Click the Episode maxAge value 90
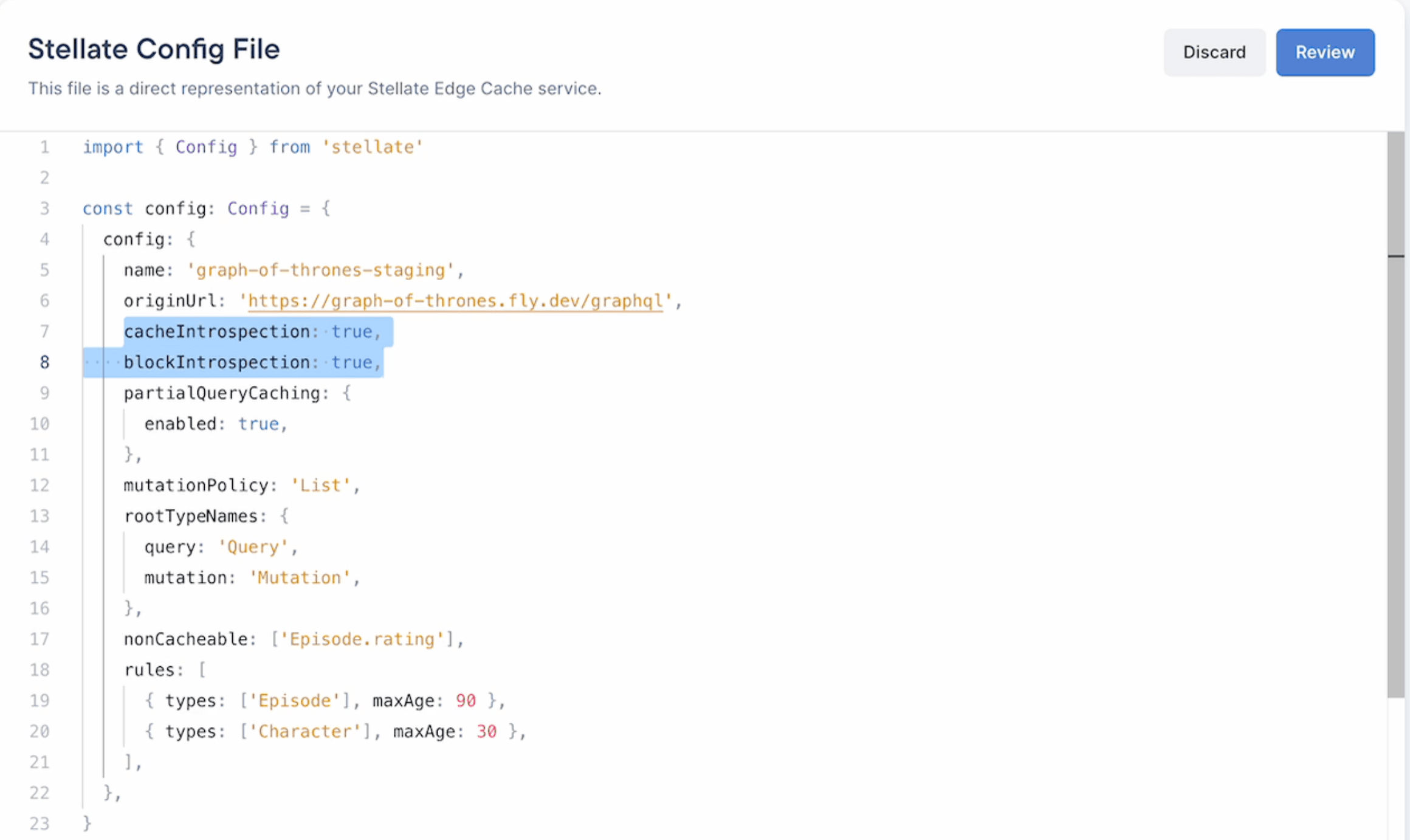Screen dimensions: 1410x840 pos(466,700)
